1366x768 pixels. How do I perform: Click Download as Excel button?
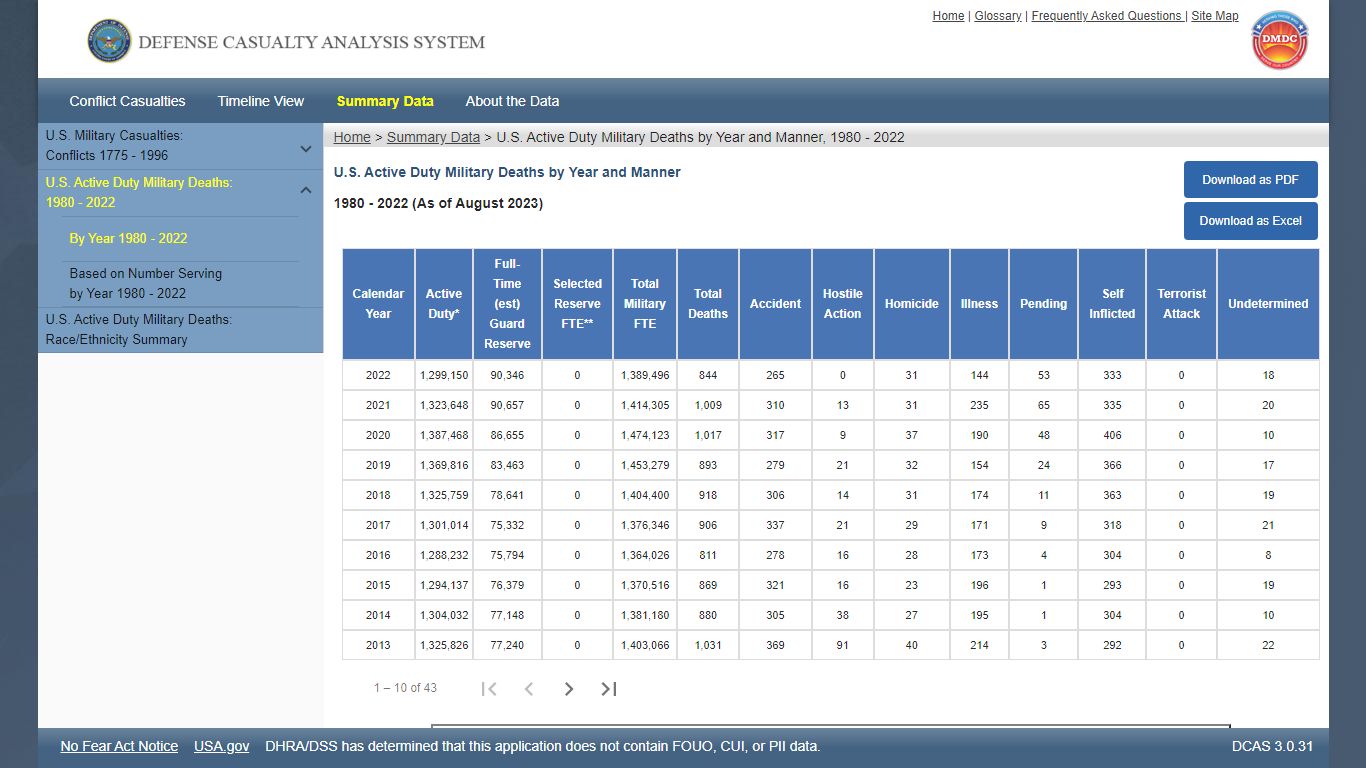tap(1250, 221)
